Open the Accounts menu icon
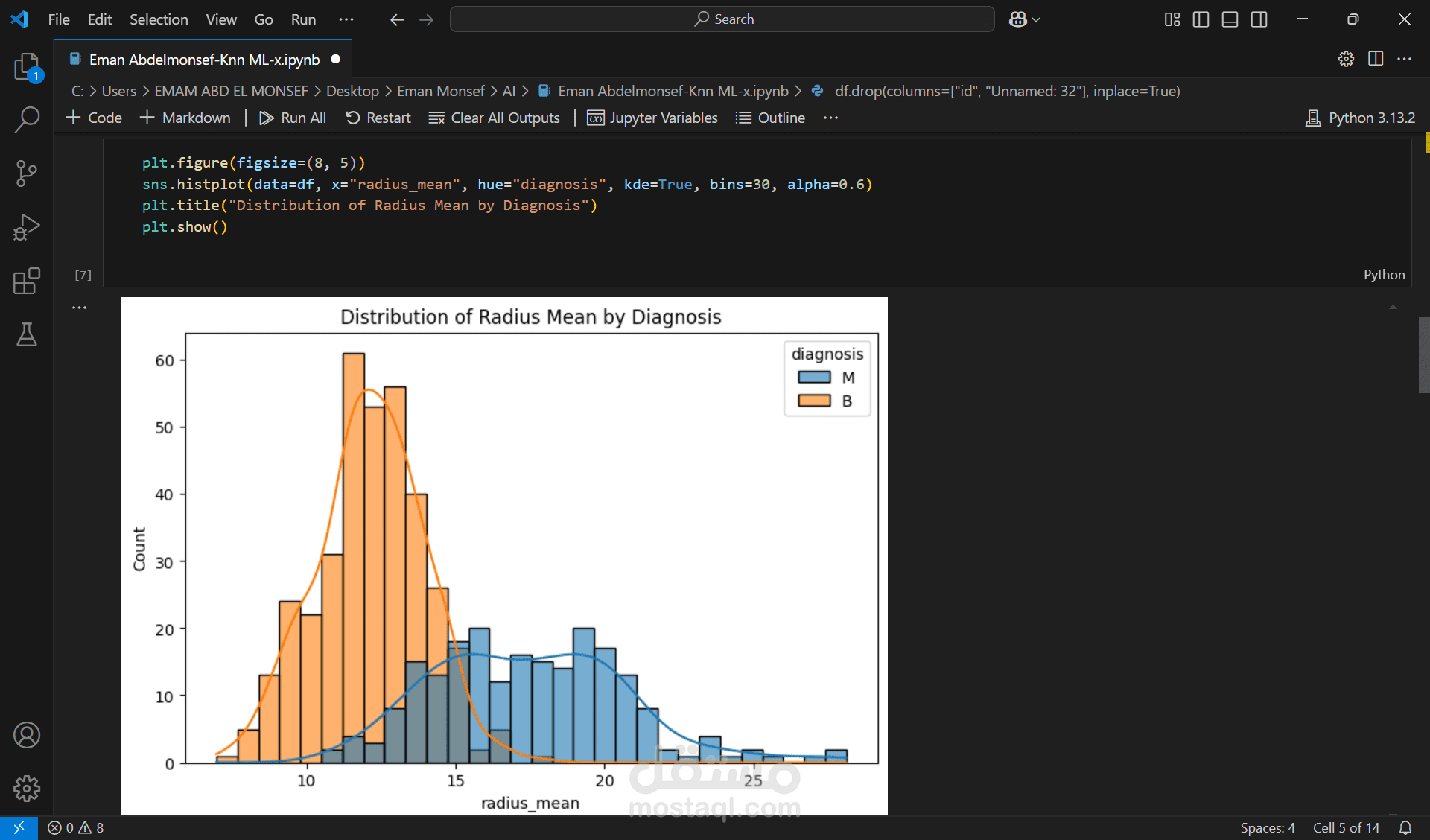 pyautogui.click(x=27, y=735)
